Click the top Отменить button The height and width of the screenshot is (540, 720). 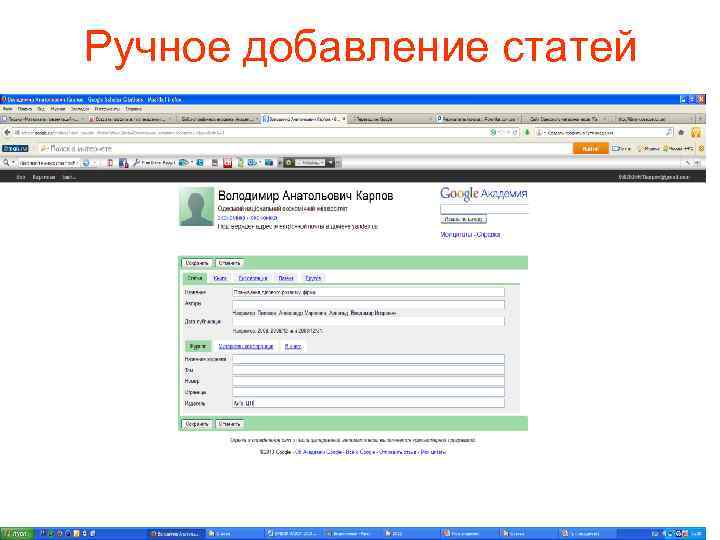point(229,263)
